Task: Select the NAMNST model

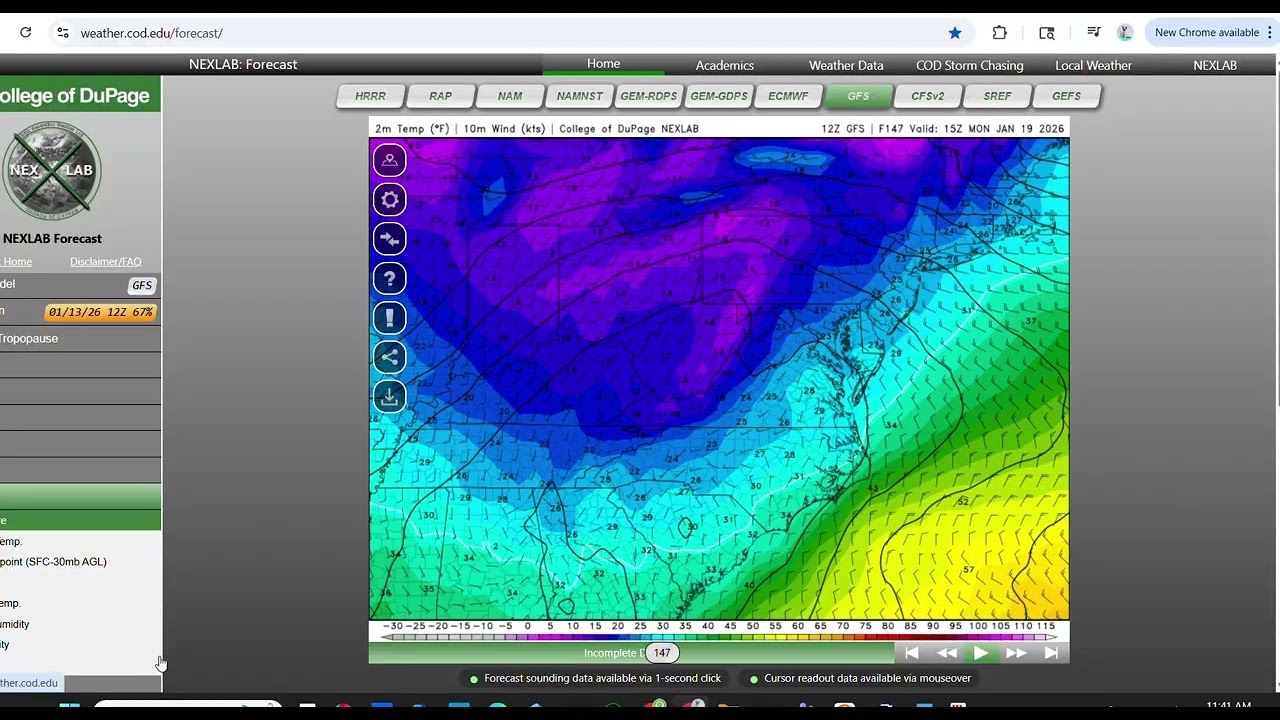Action: 580,96
